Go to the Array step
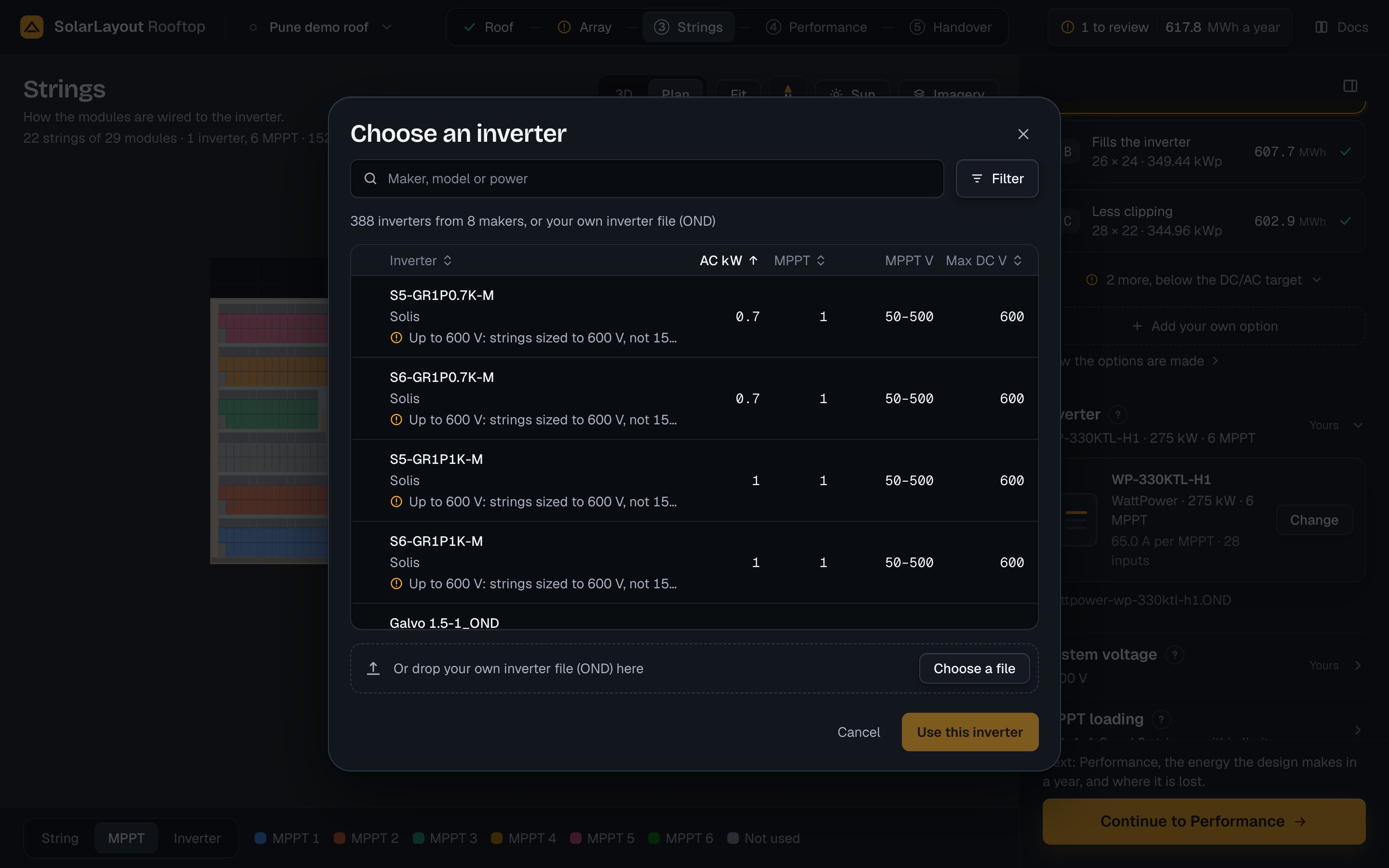 coord(585,27)
